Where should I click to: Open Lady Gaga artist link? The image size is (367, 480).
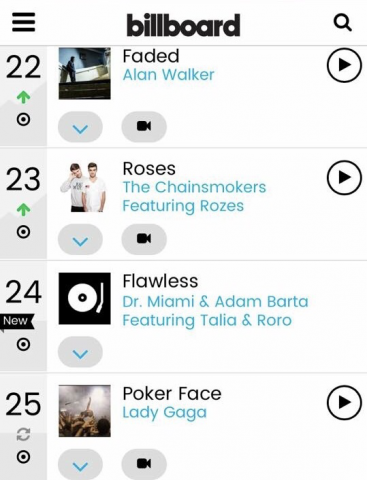click(x=165, y=412)
